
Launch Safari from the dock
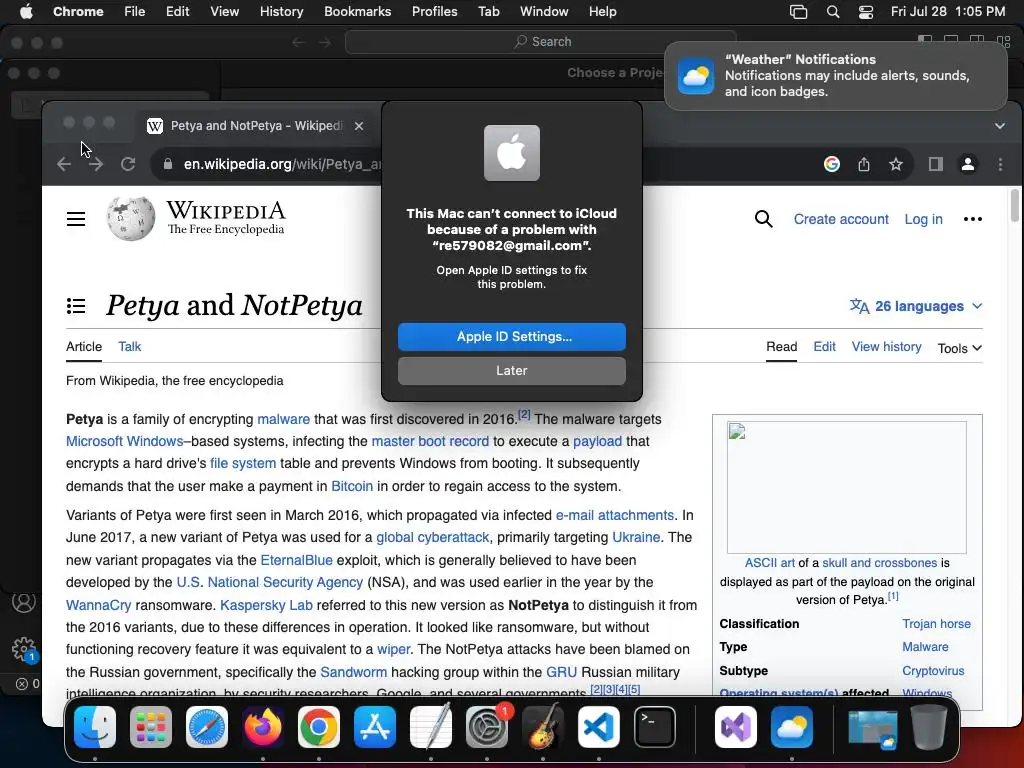point(207,727)
